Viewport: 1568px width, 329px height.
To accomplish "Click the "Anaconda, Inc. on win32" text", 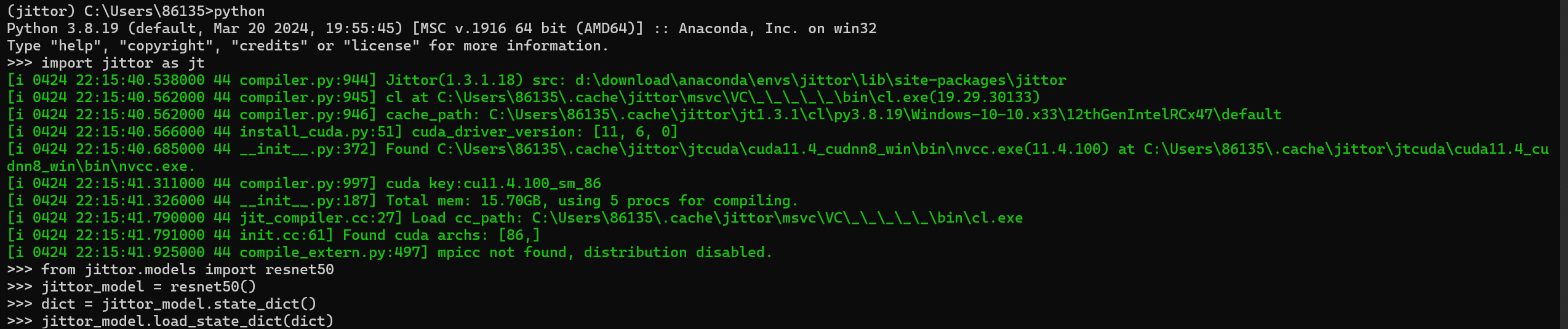I will pyautogui.click(x=777, y=28).
